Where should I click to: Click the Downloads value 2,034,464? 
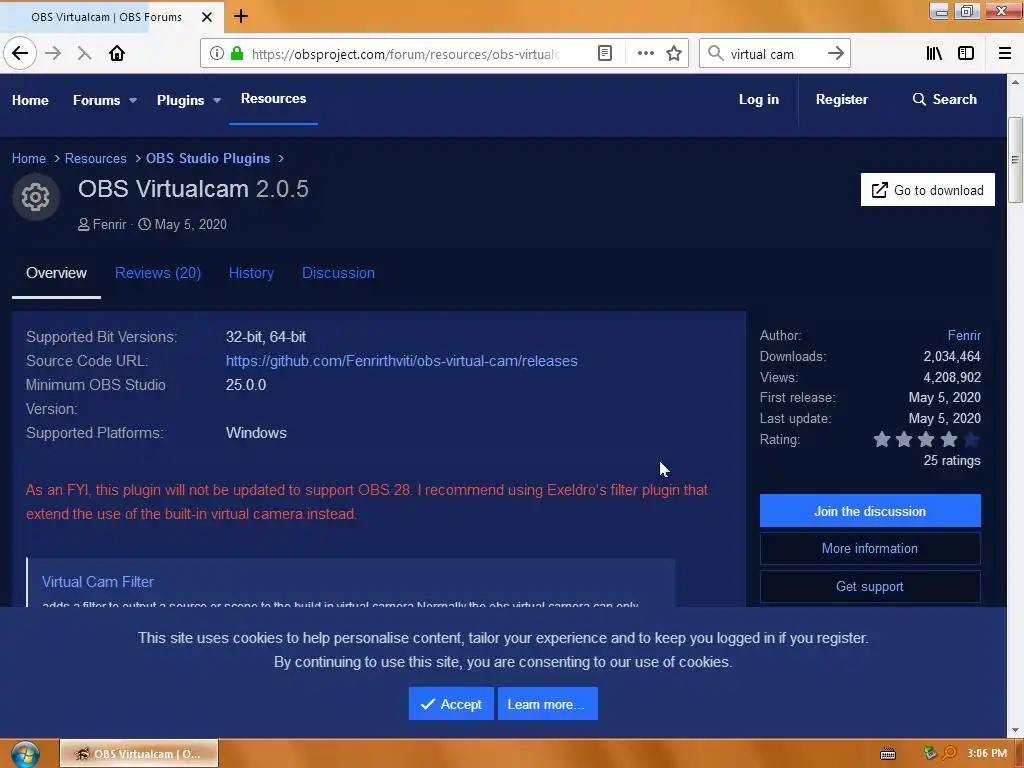(x=952, y=356)
